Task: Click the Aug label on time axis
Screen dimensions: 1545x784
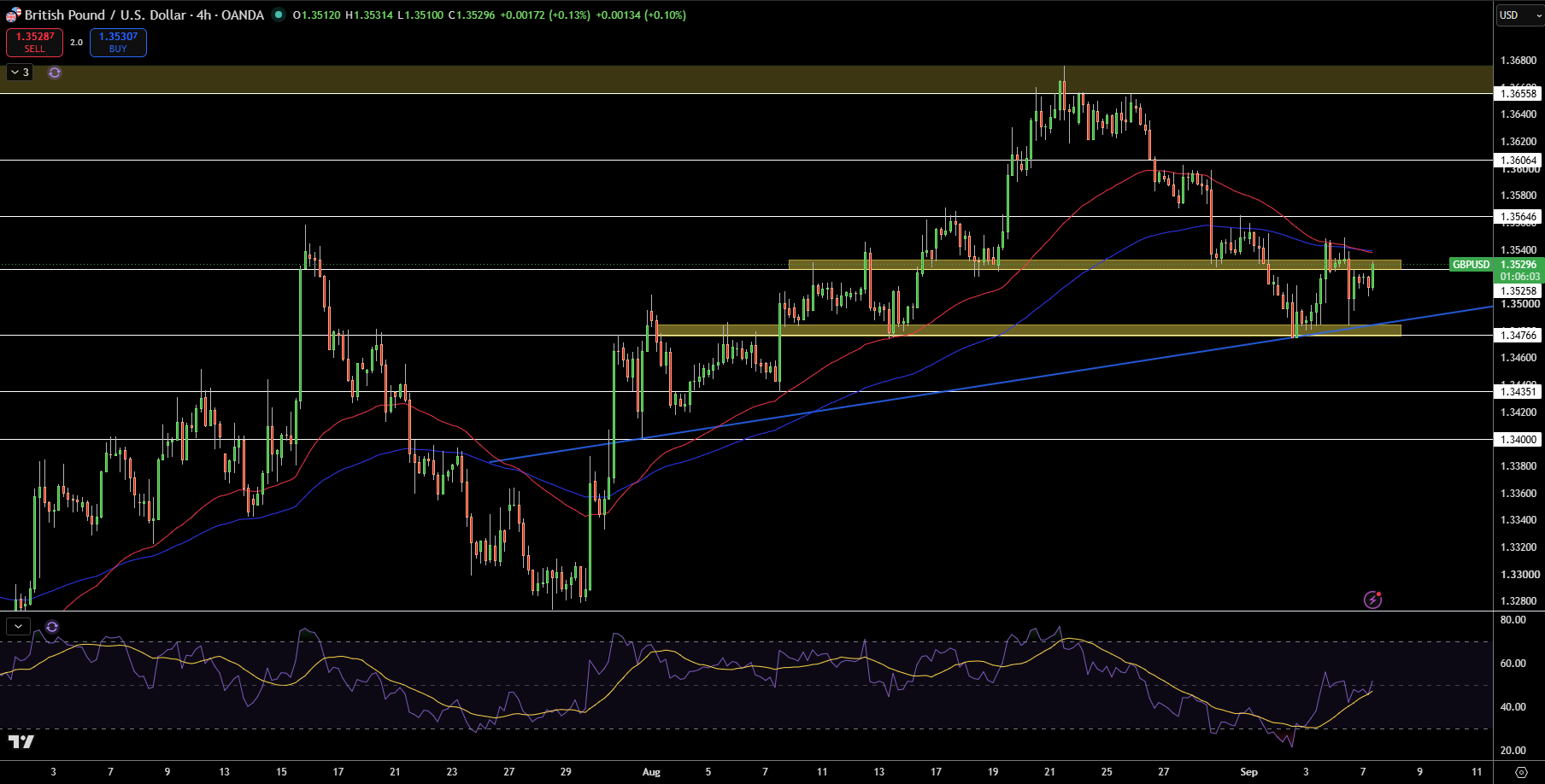Action: click(651, 772)
